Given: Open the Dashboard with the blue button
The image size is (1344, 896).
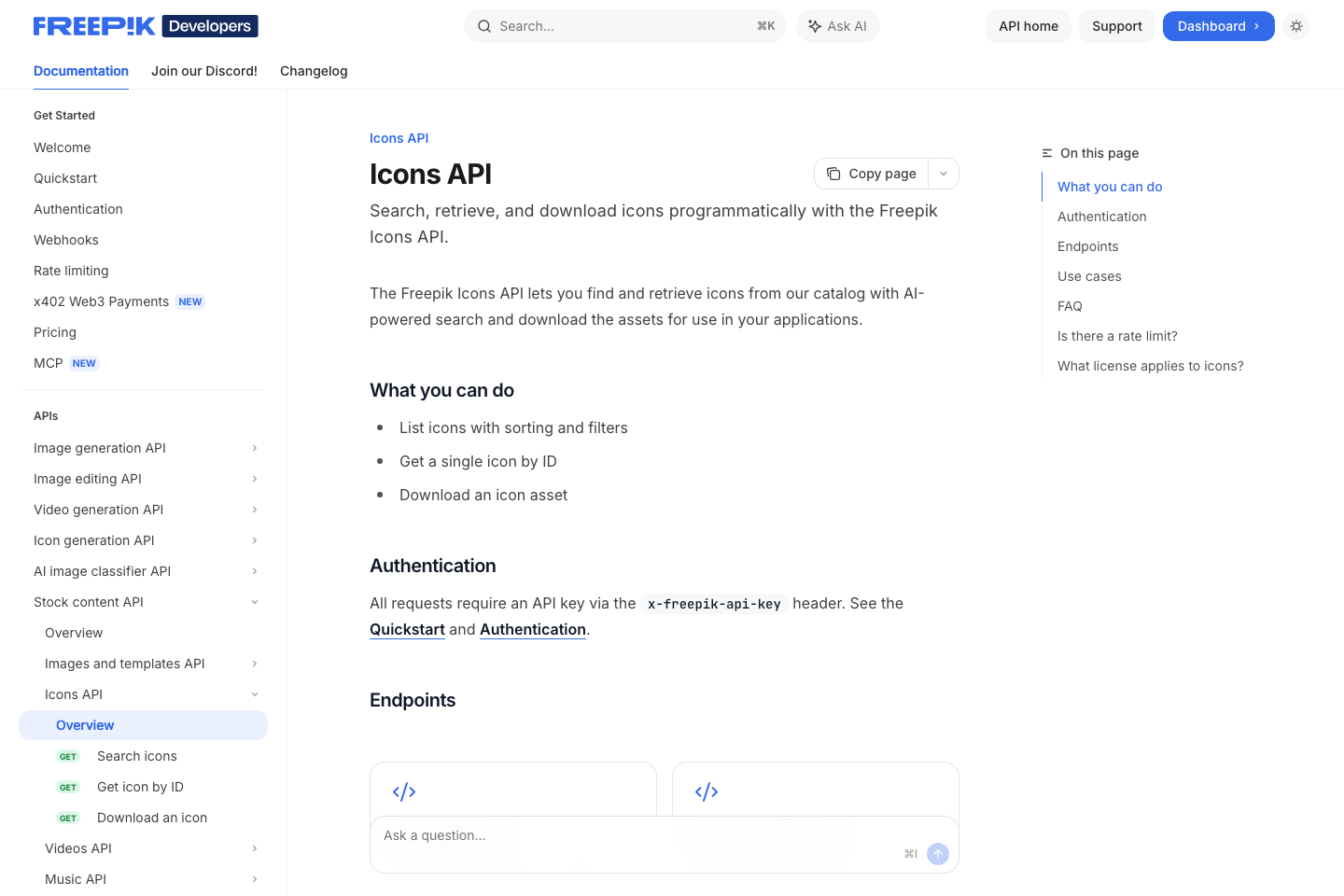Looking at the screenshot, I should point(1218,26).
